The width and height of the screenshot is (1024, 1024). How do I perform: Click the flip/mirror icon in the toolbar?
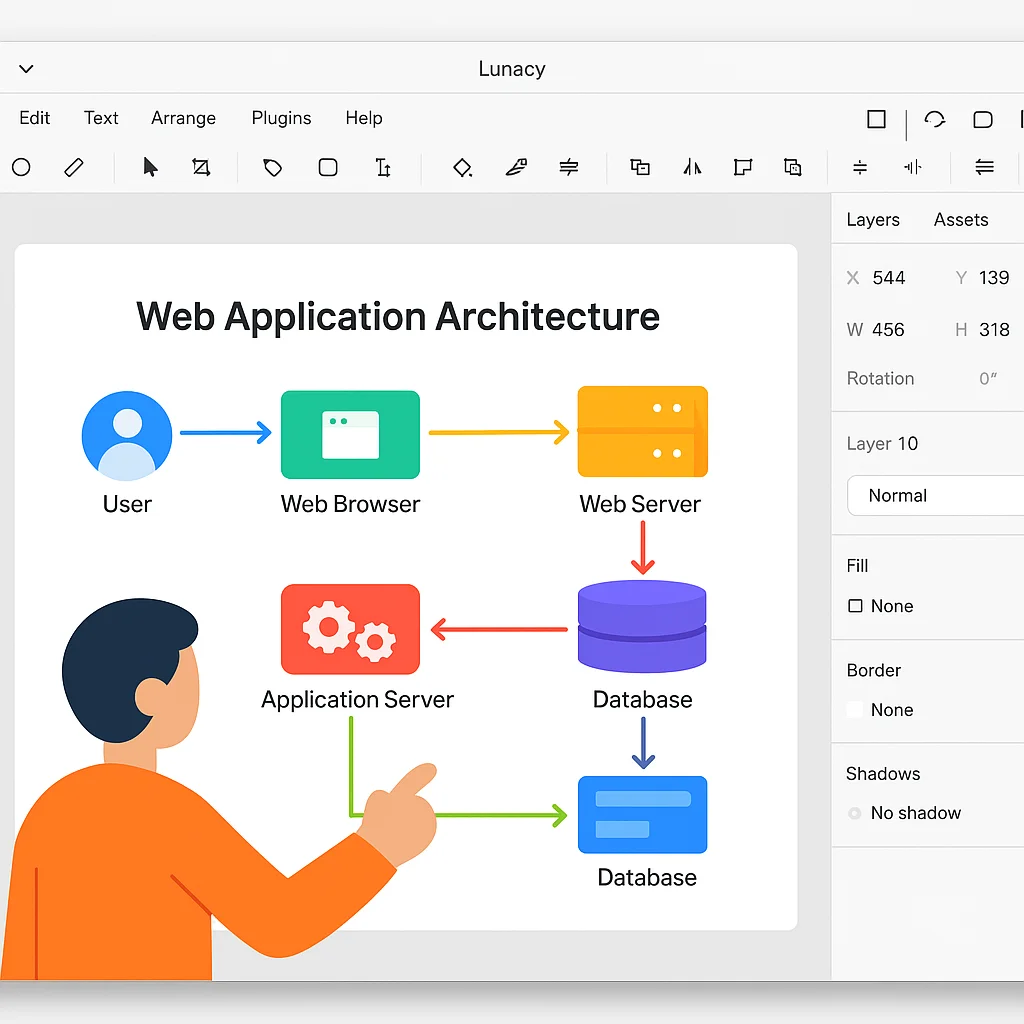693,167
